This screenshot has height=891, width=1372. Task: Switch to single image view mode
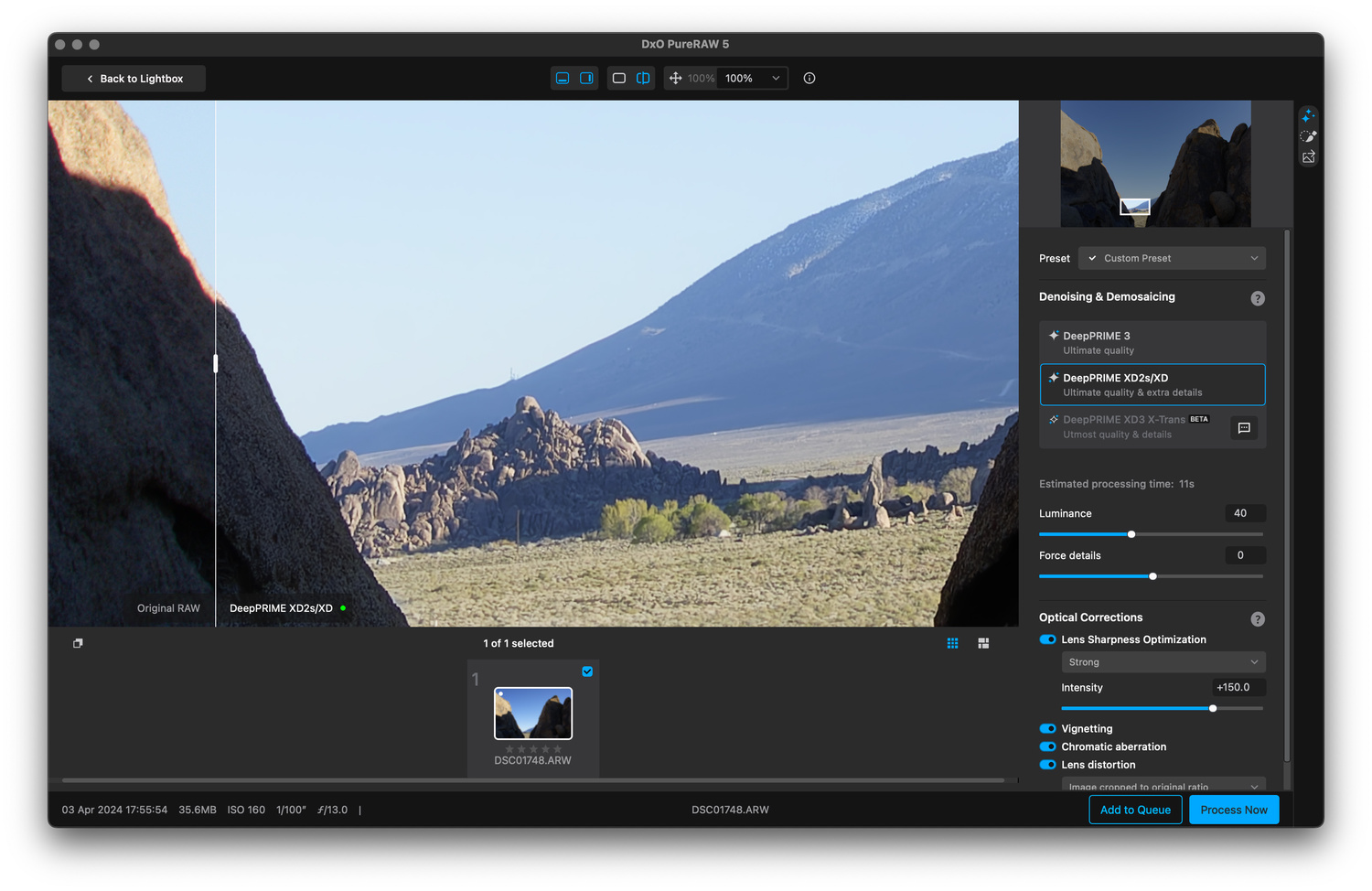tap(619, 79)
